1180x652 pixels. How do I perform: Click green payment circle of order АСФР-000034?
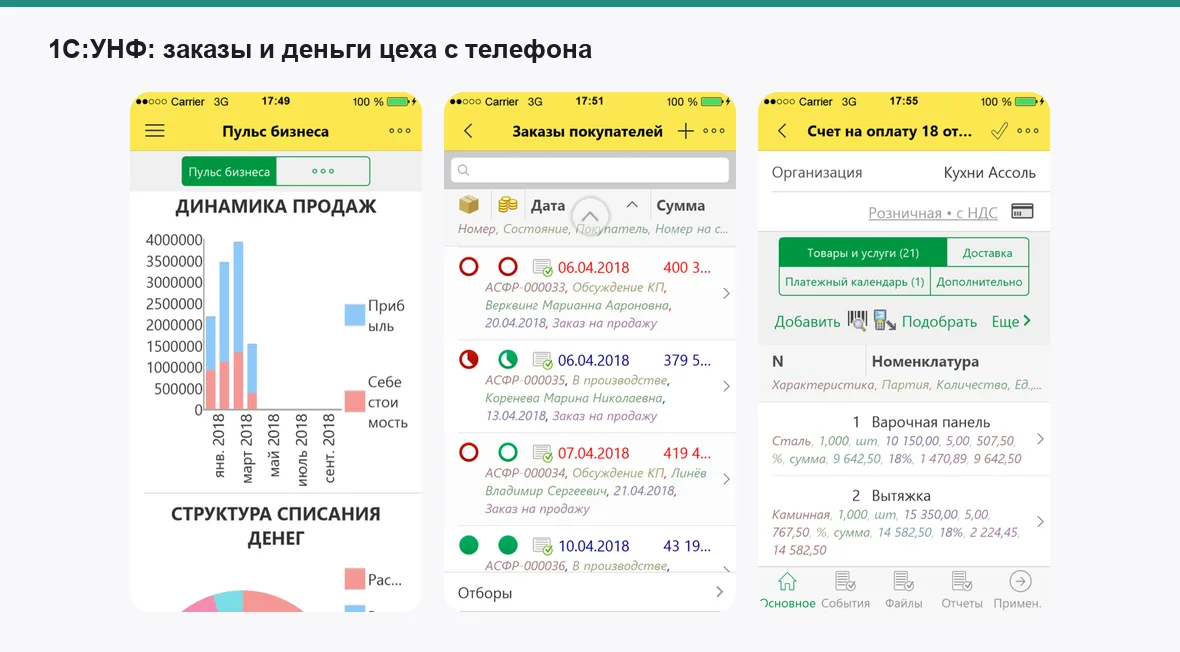pos(508,452)
